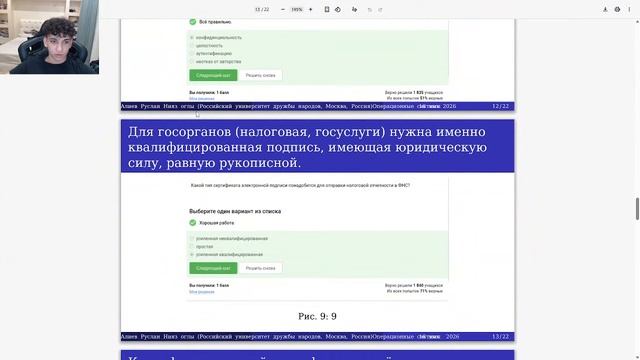Select the 'простая' radio option
The height and width of the screenshot is (360, 640).
(x=192, y=247)
